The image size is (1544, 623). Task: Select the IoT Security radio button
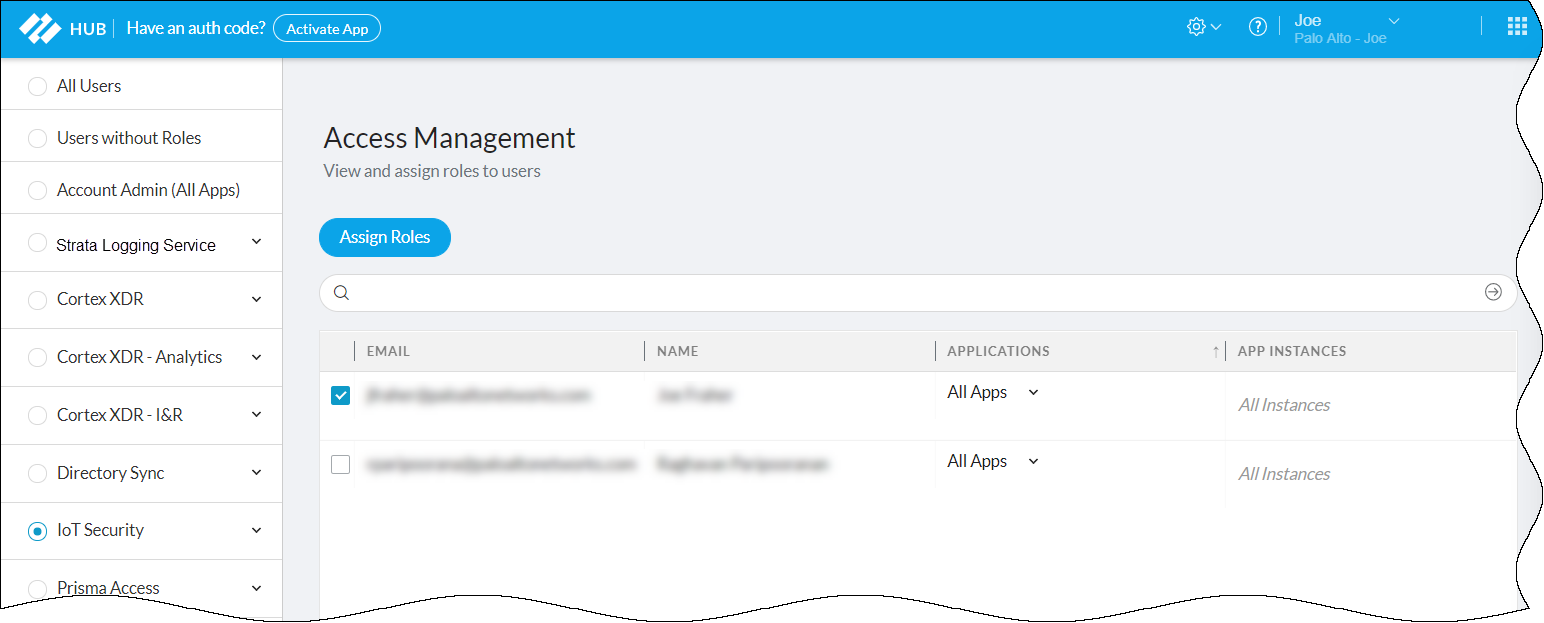(x=37, y=531)
